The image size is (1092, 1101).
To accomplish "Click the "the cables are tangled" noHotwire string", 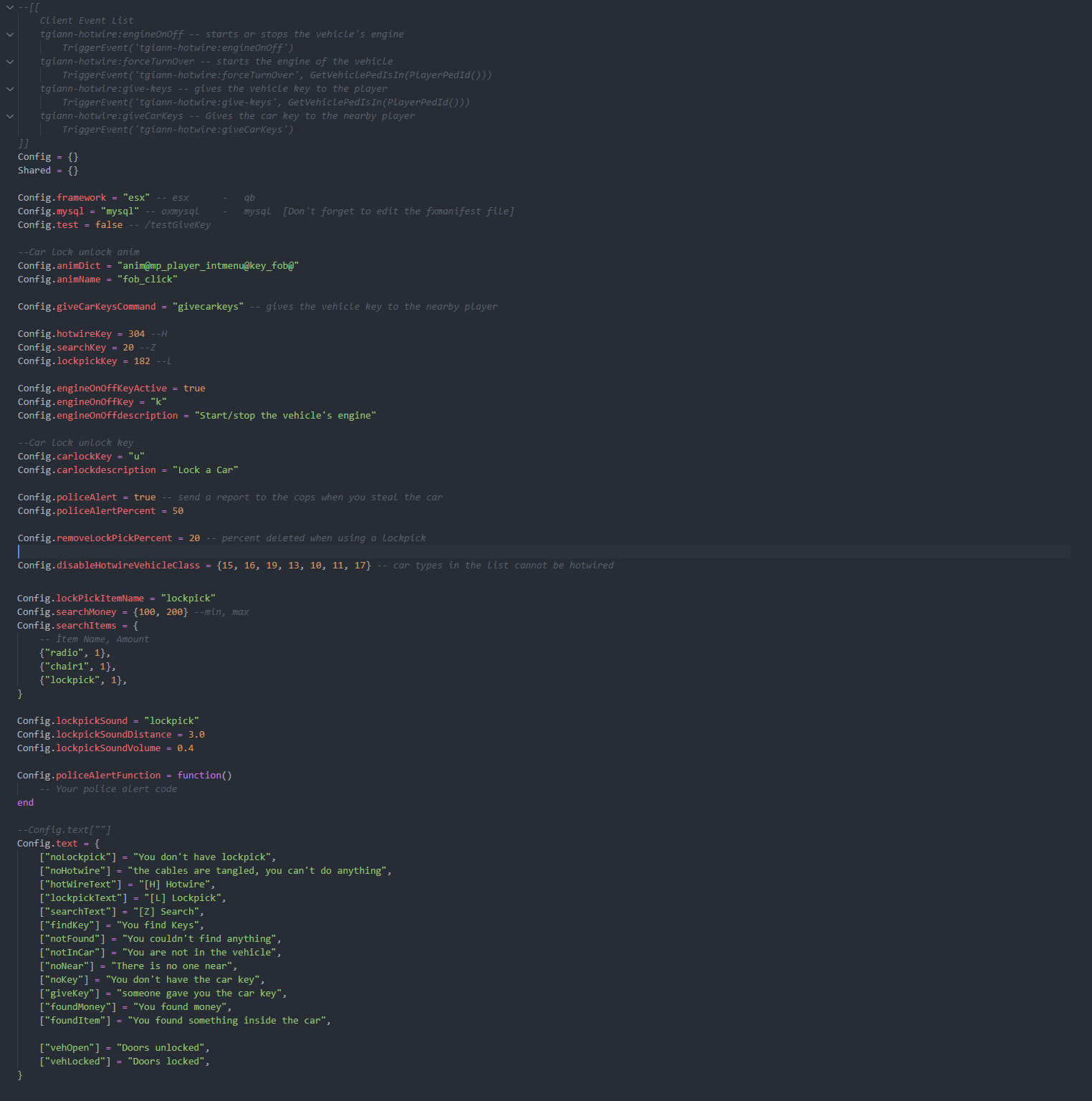I will (258, 871).
